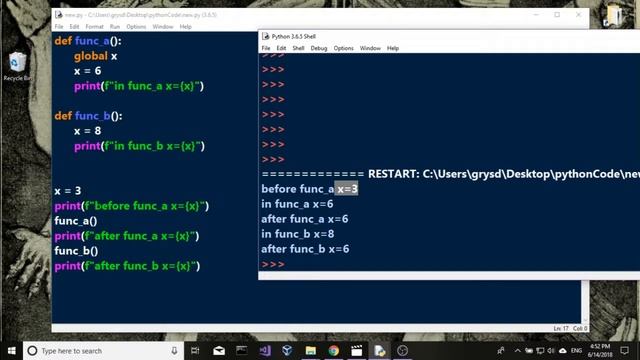Click the volume speaker icon
The height and width of the screenshot is (360, 640).
click(551, 351)
